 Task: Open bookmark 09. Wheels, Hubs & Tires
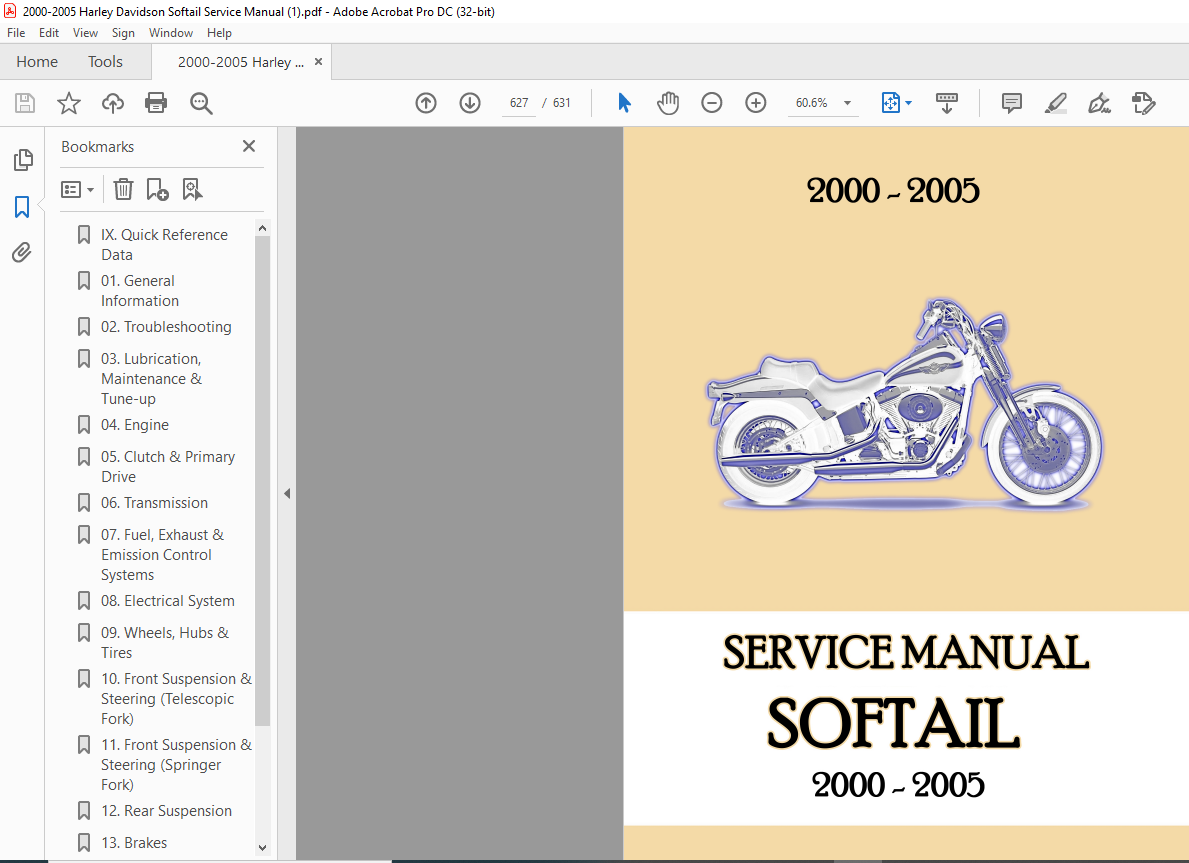(x=165, y=642)
